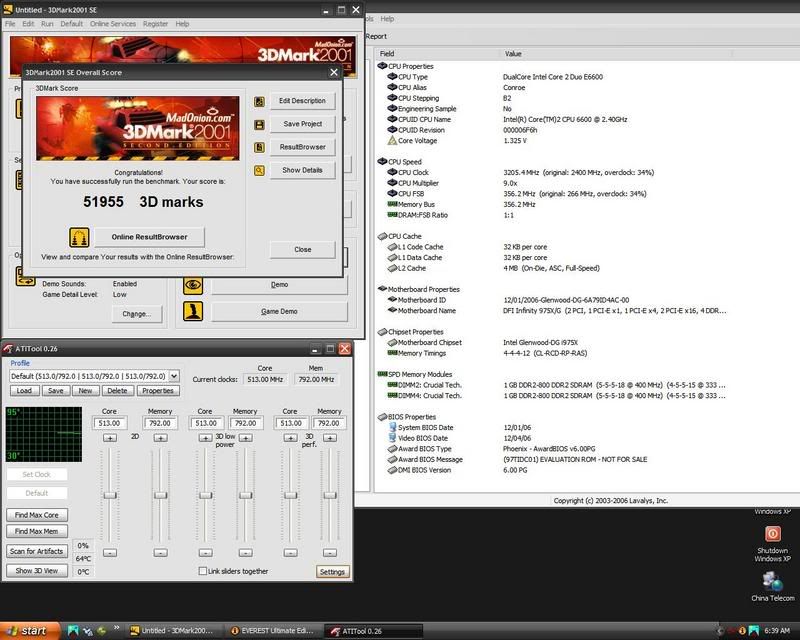Click the 2D Core clock slider handle
This screenshot has width=800, height=640.
(110, 495)
